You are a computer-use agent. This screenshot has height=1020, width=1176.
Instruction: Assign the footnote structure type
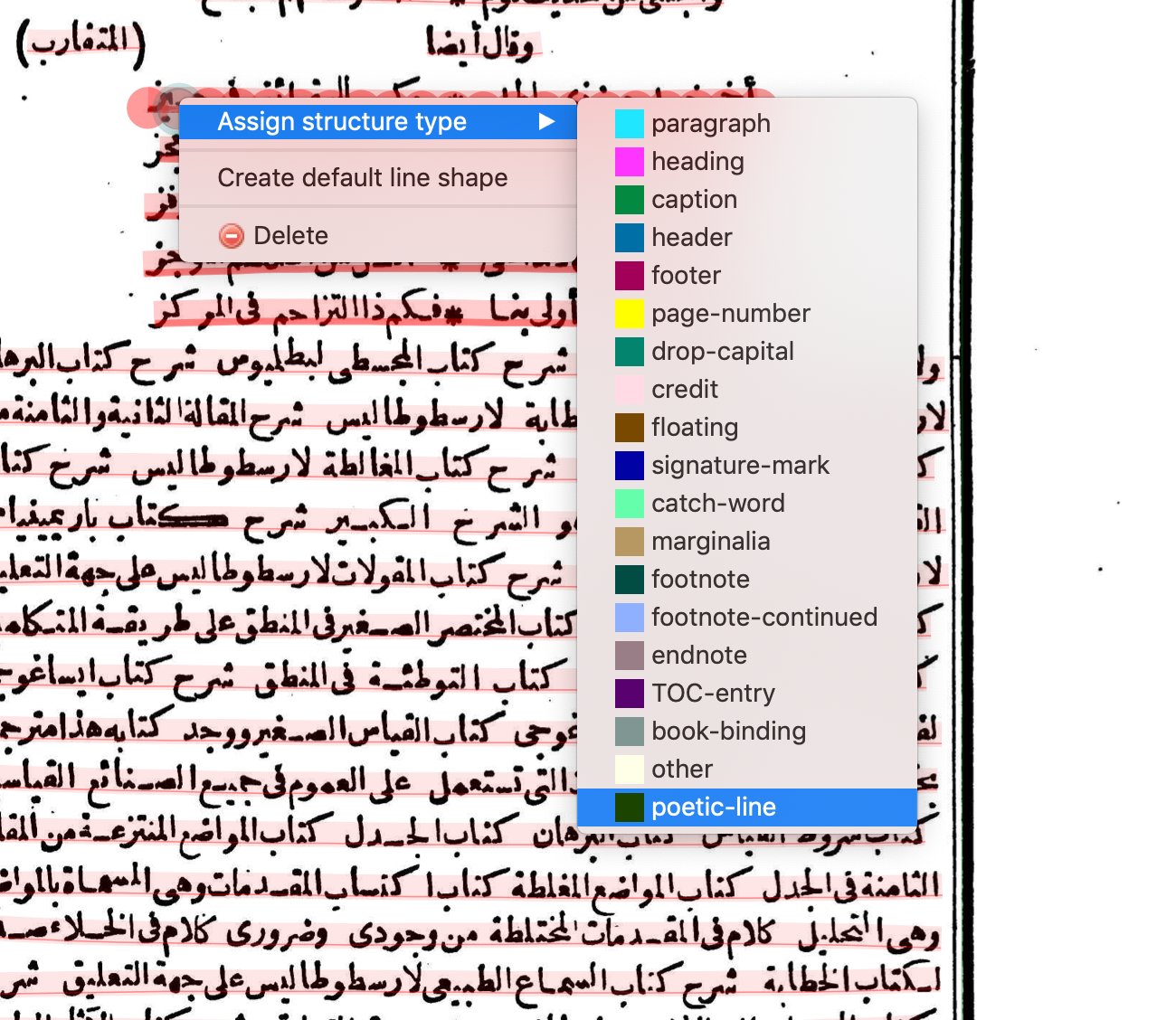pyautogui.click(x=700, y=579)
